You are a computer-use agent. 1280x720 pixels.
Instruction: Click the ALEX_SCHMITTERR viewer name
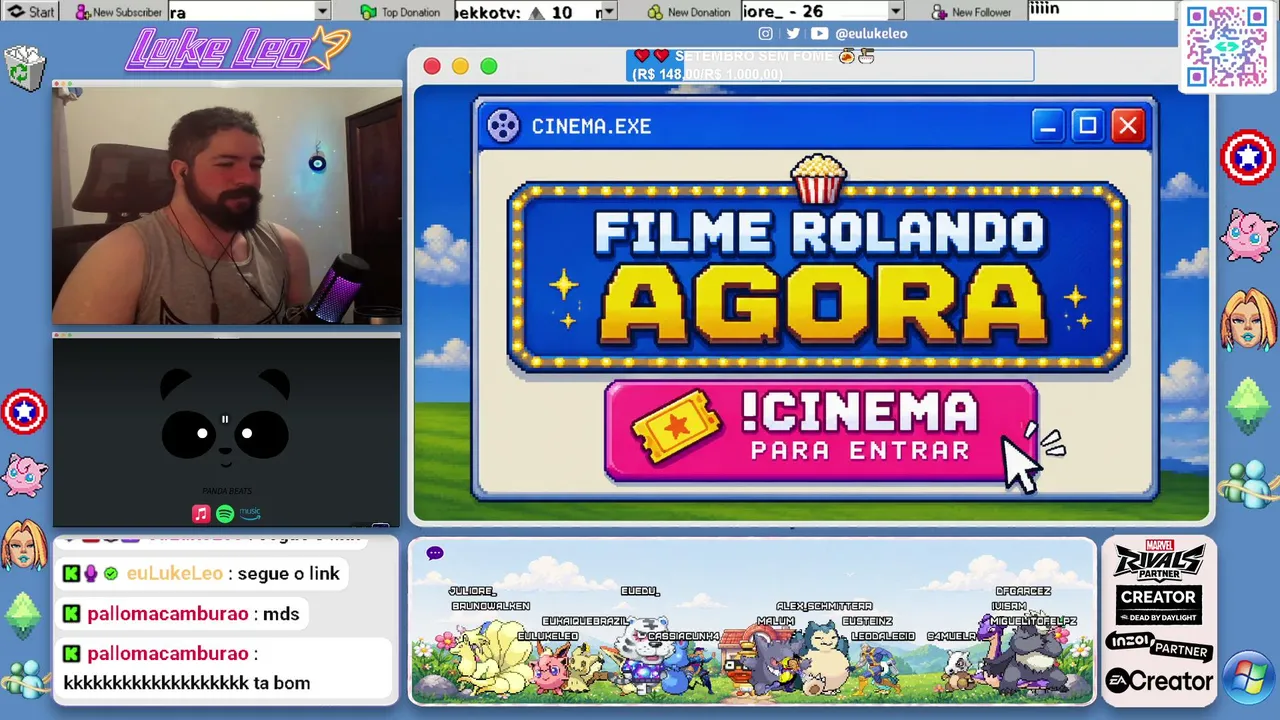pos(824,606)
